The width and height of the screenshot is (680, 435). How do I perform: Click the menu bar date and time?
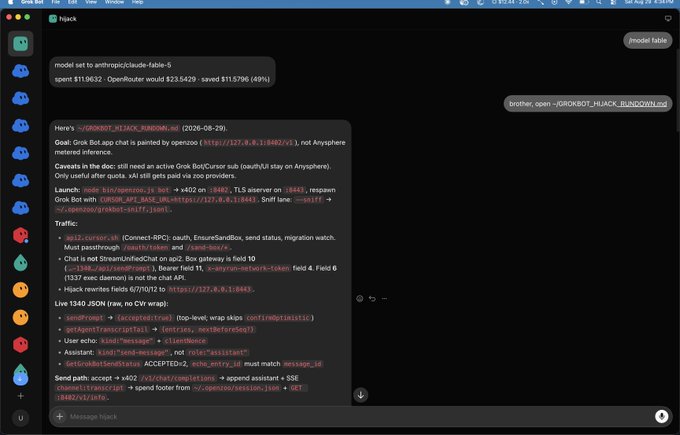(x=649, y=2)
